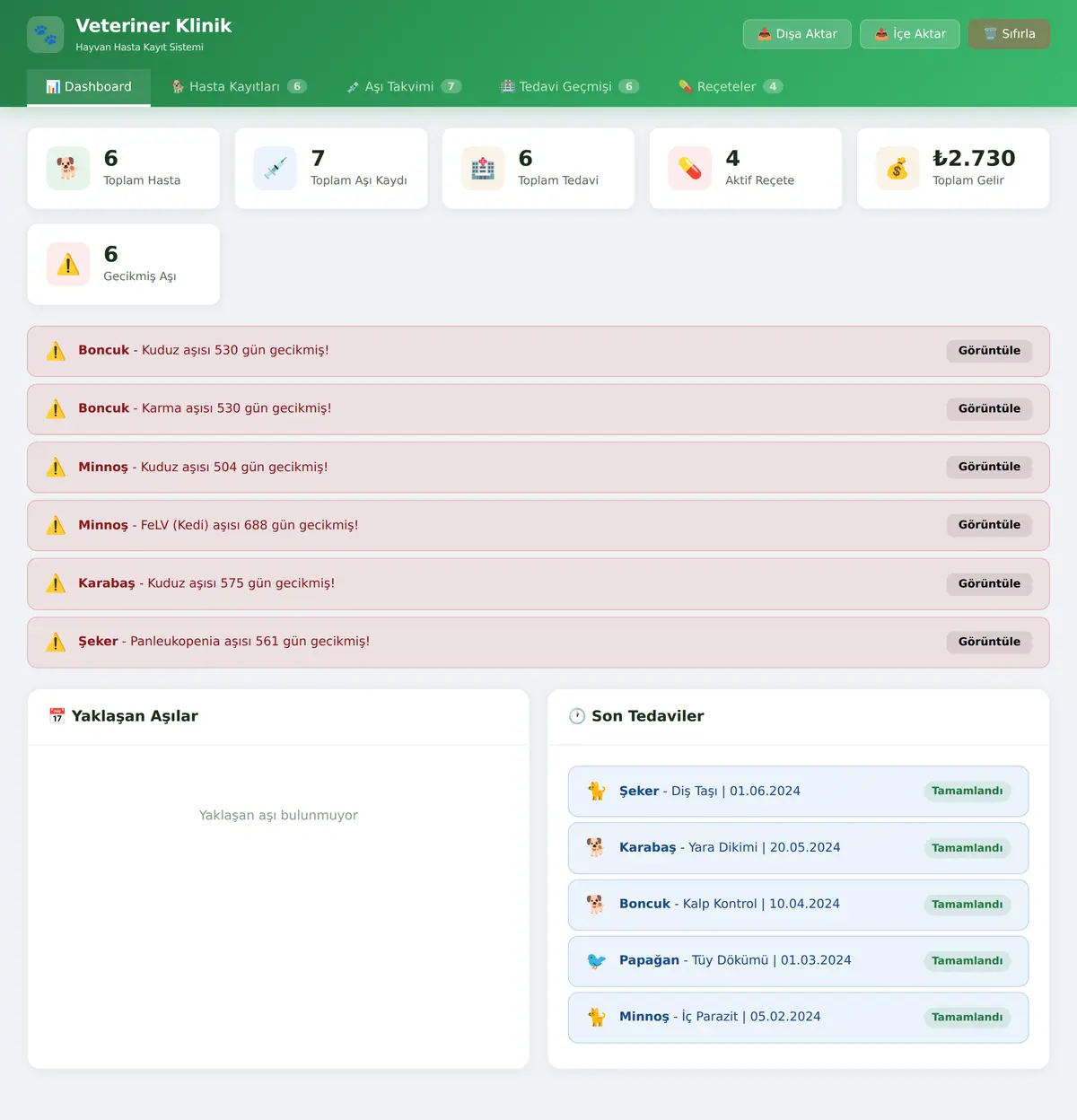Open the Minnoş İç Parazit treatment row
The image size is (1077, 1120).
point(798,1018)
